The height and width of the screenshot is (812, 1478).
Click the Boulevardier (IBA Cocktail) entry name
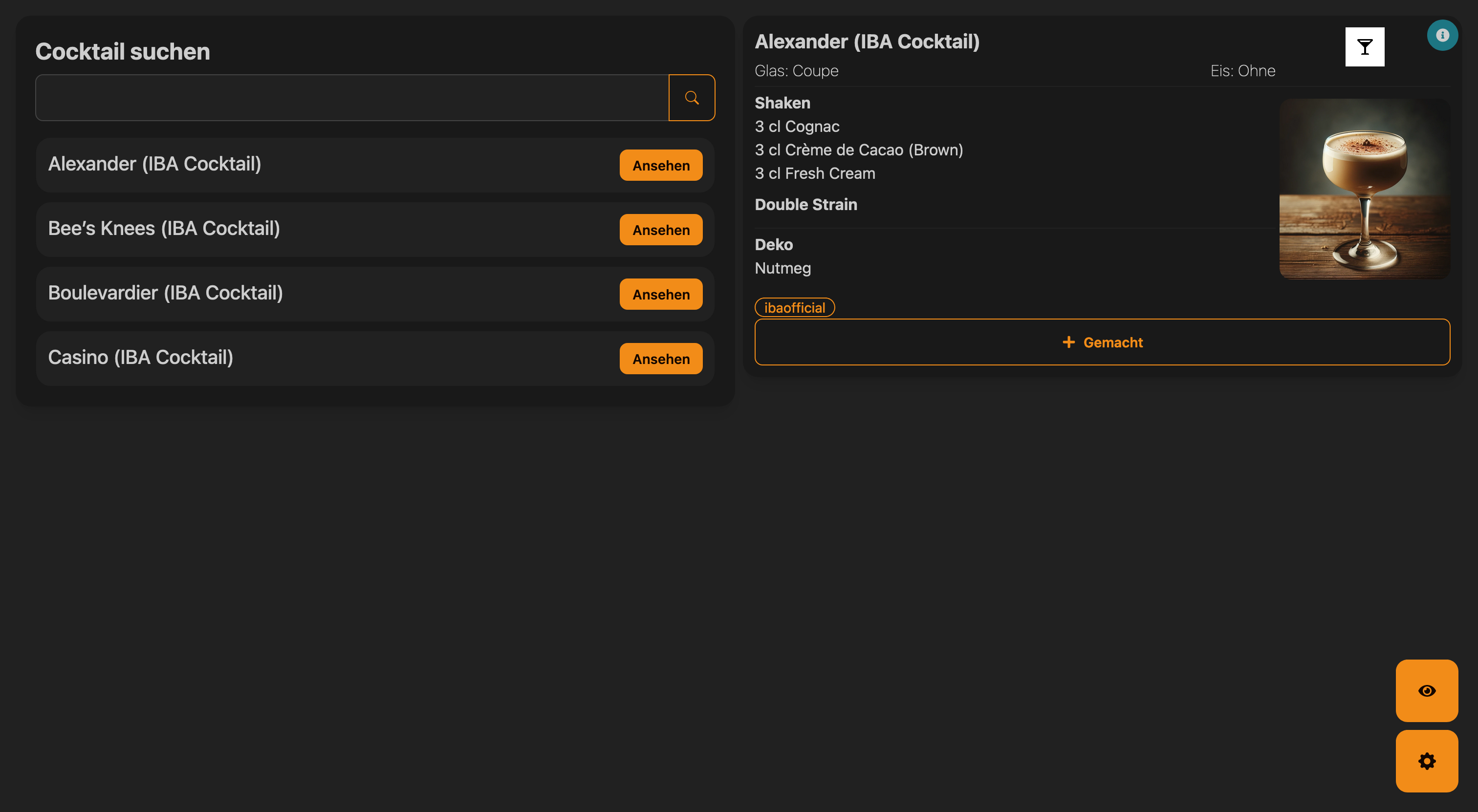pos(165,293)
